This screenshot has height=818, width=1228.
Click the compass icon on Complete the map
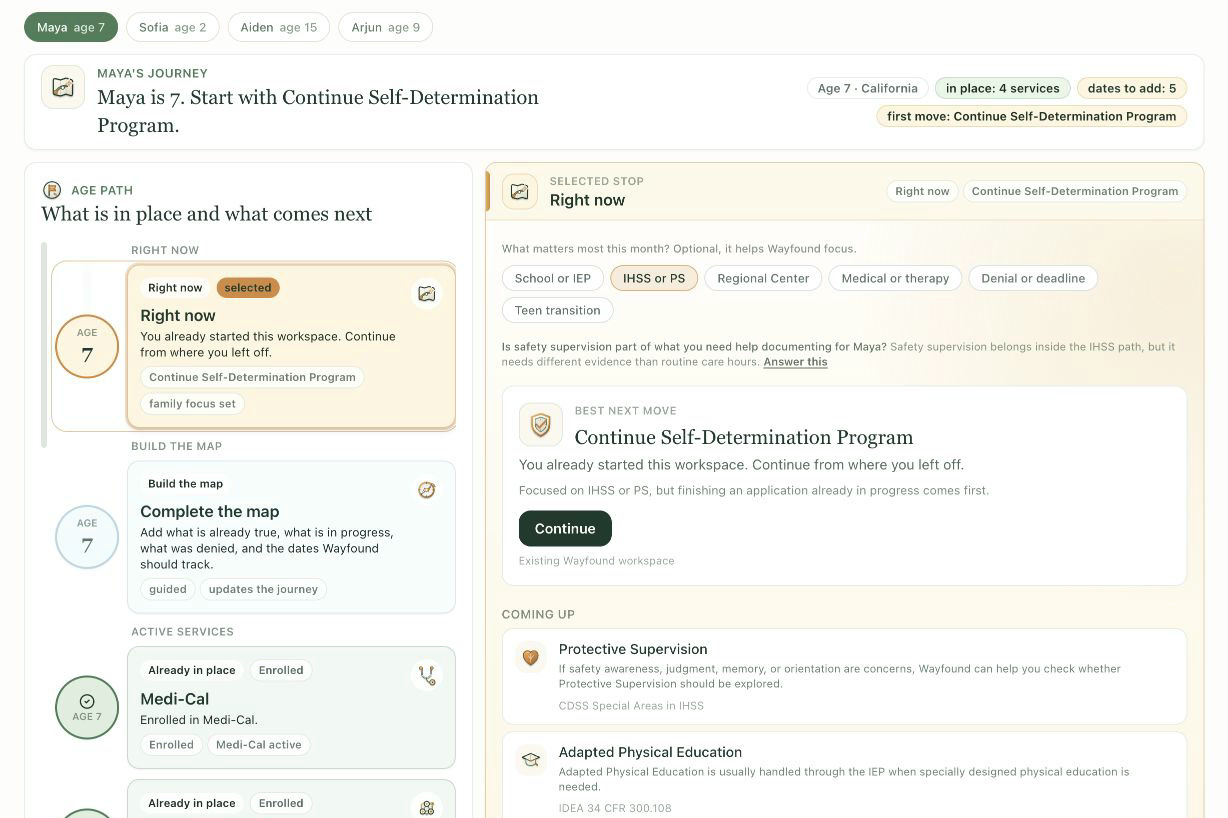(x=427, y=490)
